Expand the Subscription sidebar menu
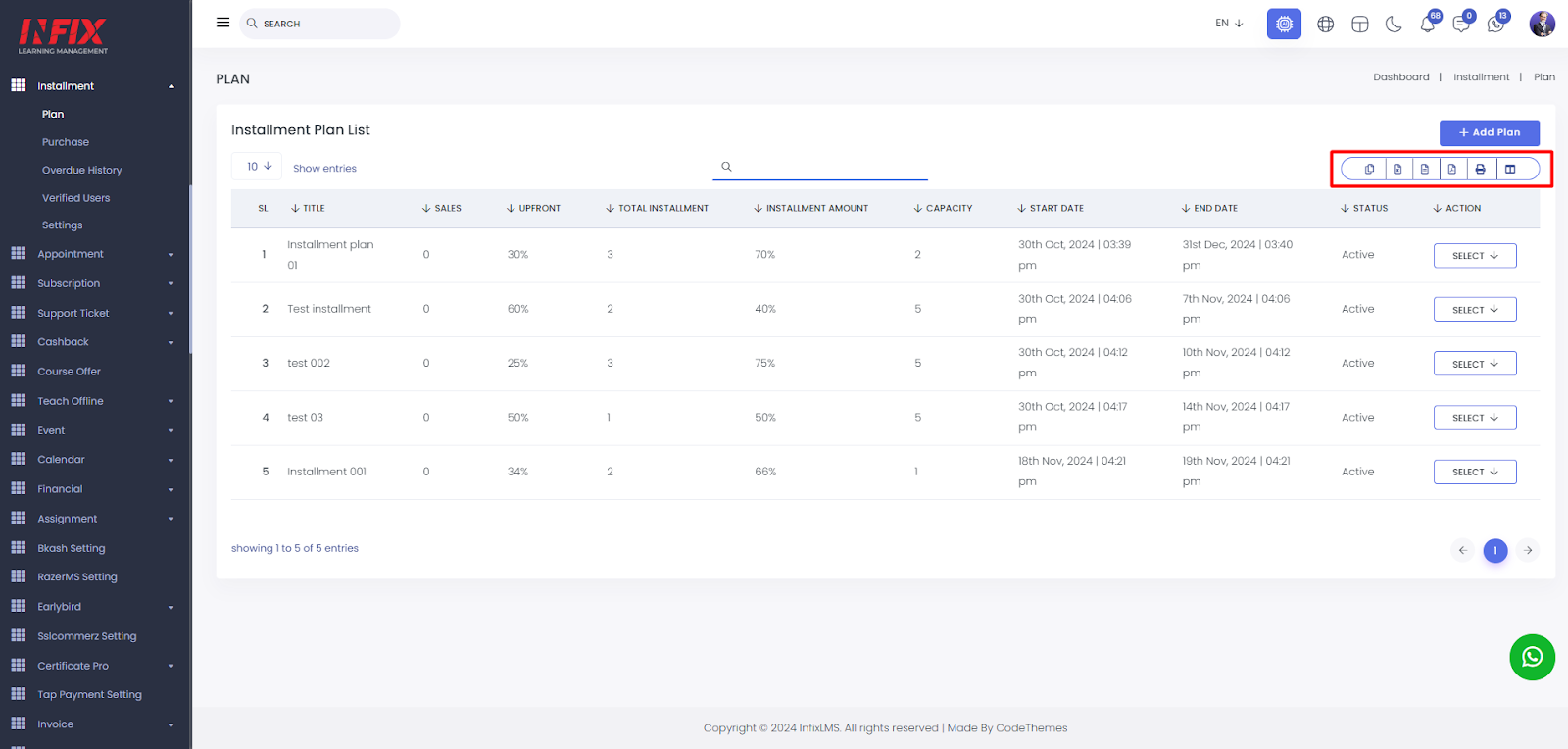The image size is (1568, 749). (94, 283)
